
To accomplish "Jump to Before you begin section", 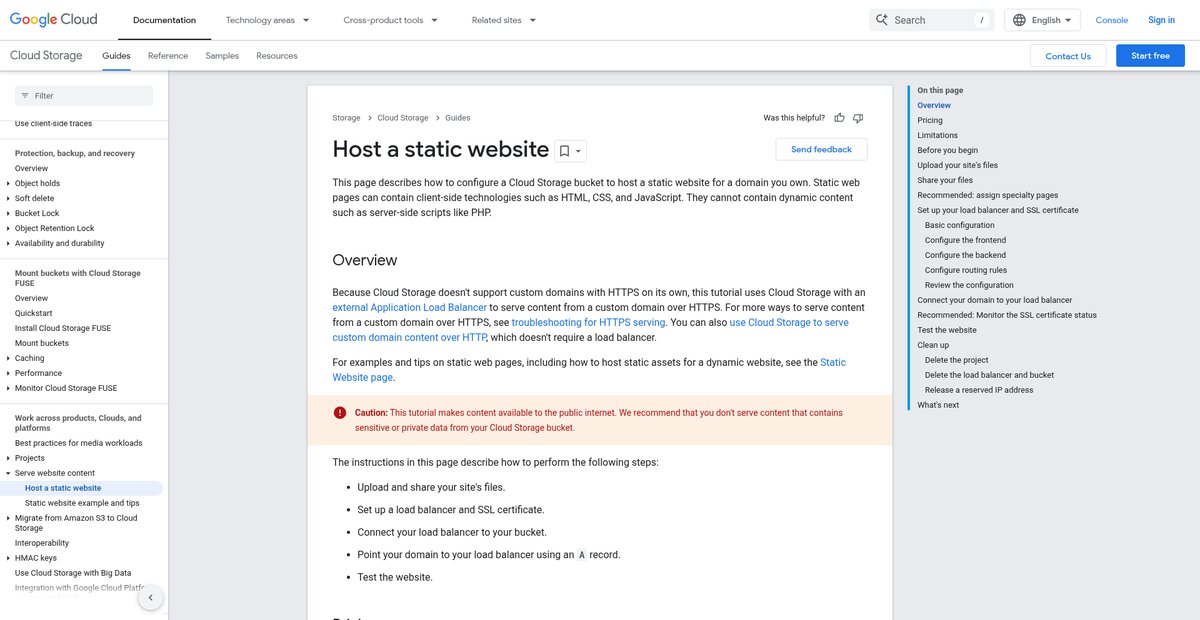I will pos(948,150).
